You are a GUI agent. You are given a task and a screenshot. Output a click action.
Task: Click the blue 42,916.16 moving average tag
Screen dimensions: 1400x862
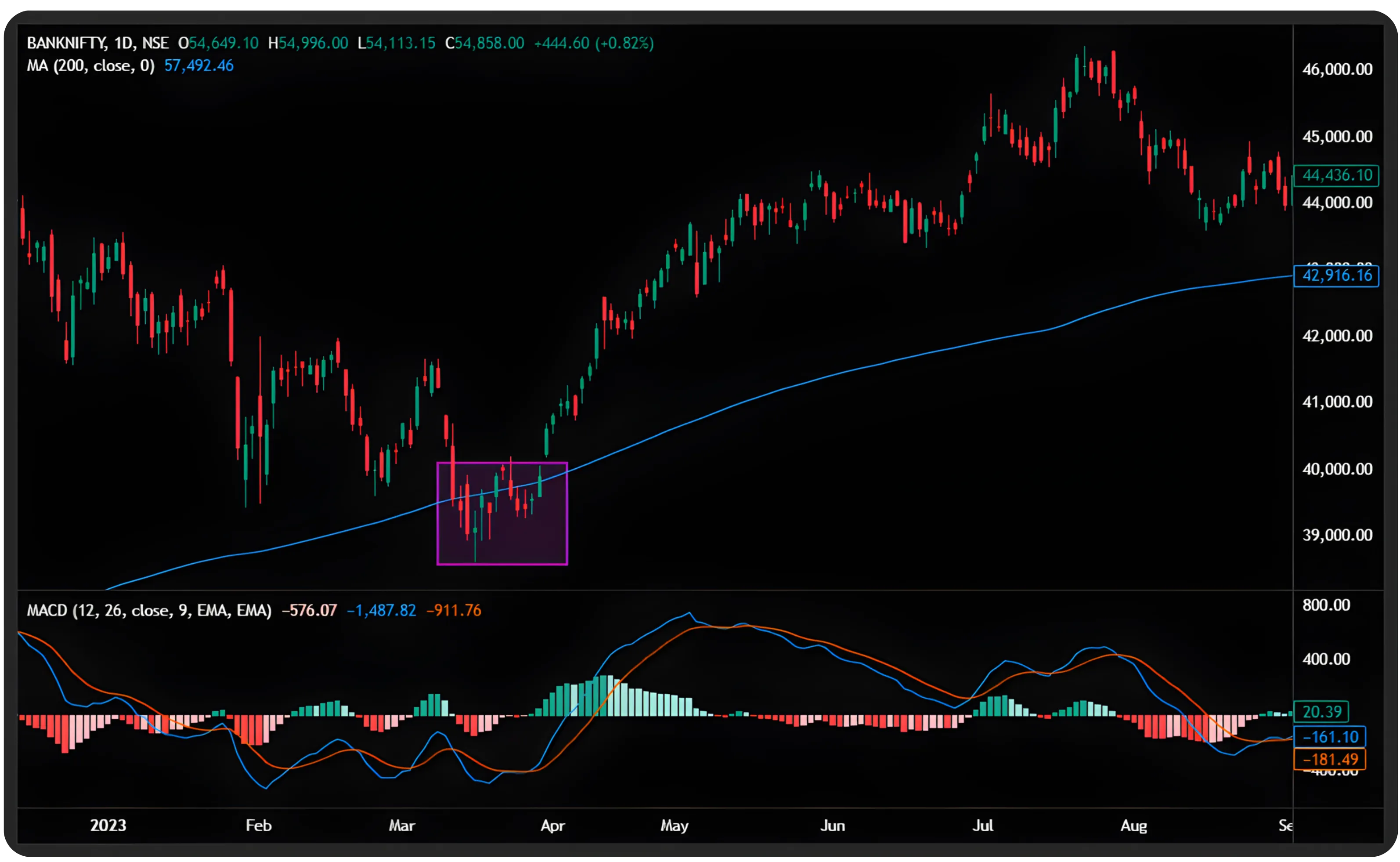[1336, 276]
